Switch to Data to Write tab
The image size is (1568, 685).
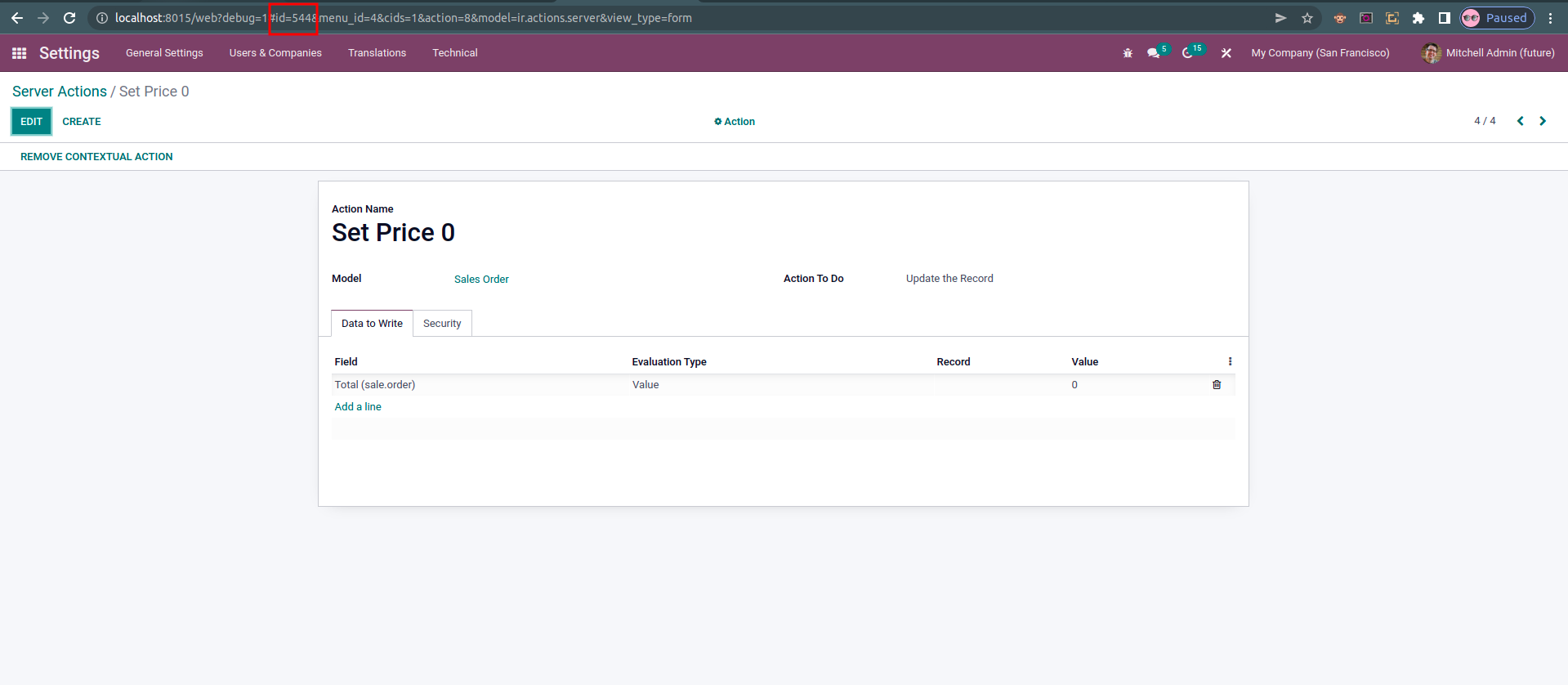372,324
